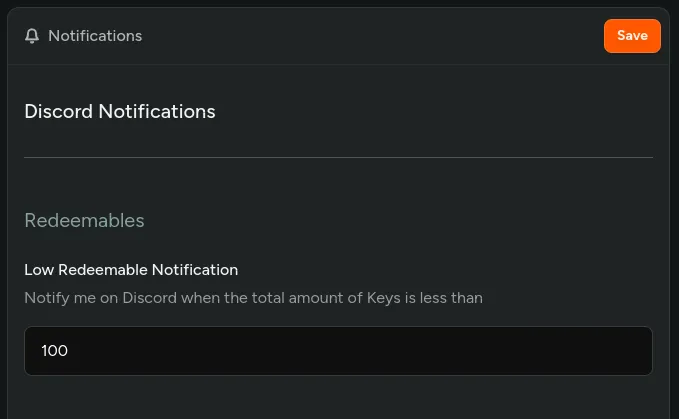
Task: Click the word 'Keys' in the description
Action: (384, 298)
